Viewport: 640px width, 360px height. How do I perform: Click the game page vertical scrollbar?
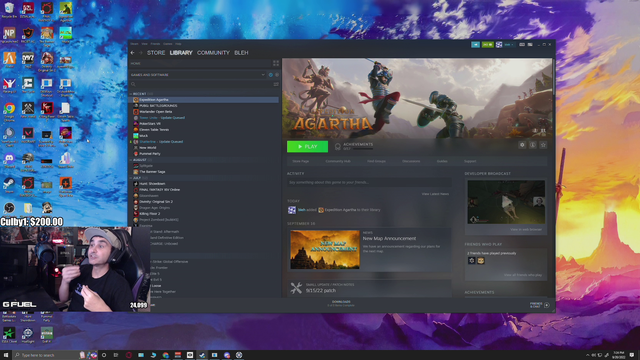coord(553,78)
